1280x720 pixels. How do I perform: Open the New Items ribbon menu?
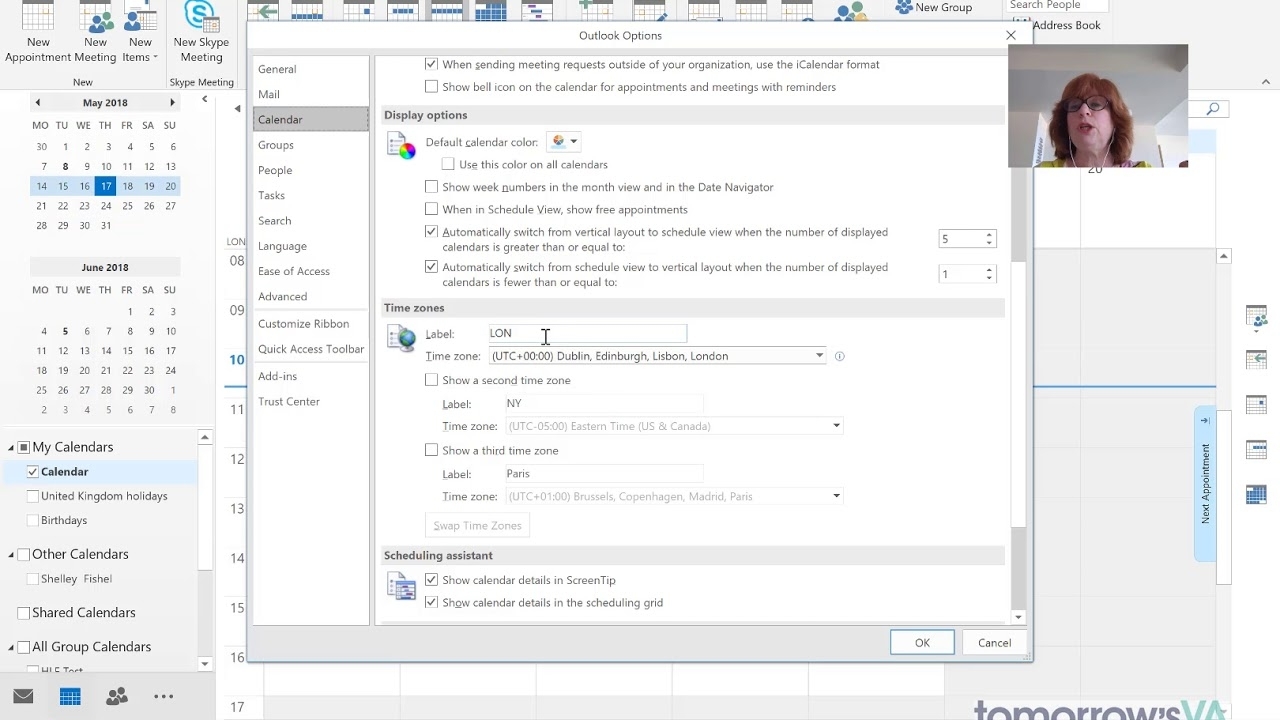[140, 34]
